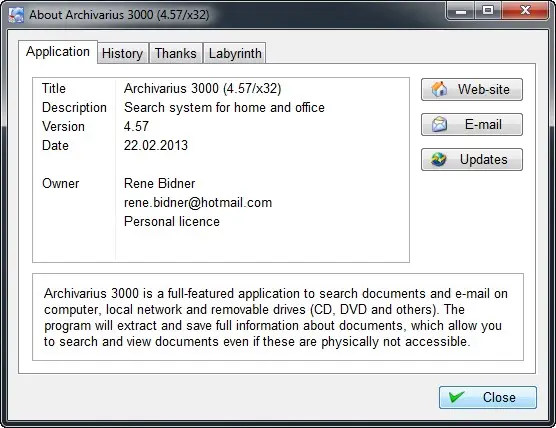Click the Date value 22.02.2013
This screenshot has width=556, height=428.
tap(156, 145)
